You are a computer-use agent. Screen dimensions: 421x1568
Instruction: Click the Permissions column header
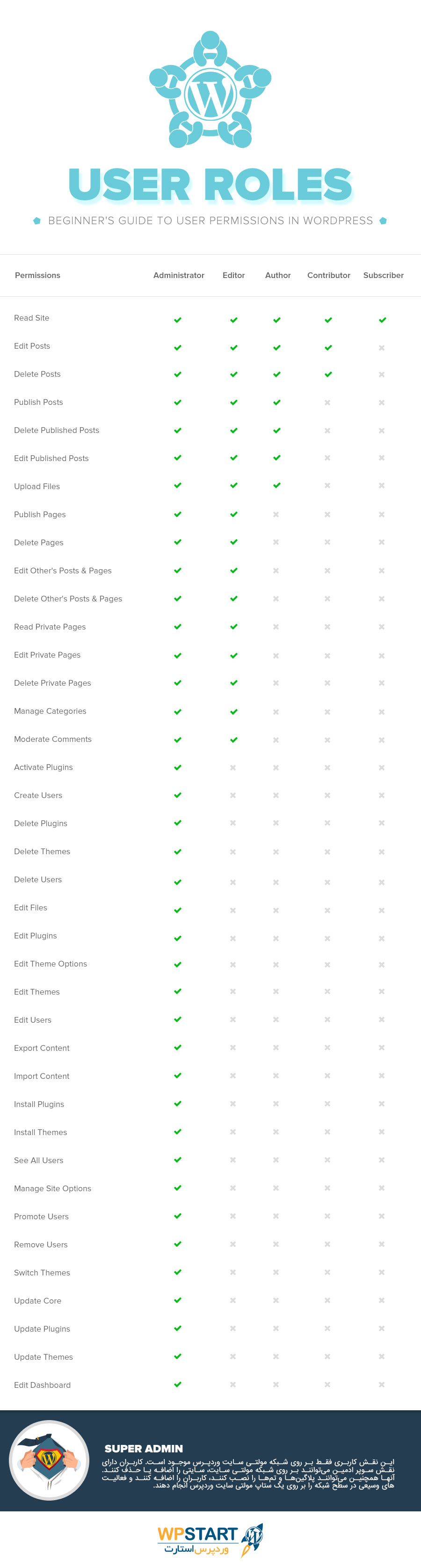(x=38, y=275)
